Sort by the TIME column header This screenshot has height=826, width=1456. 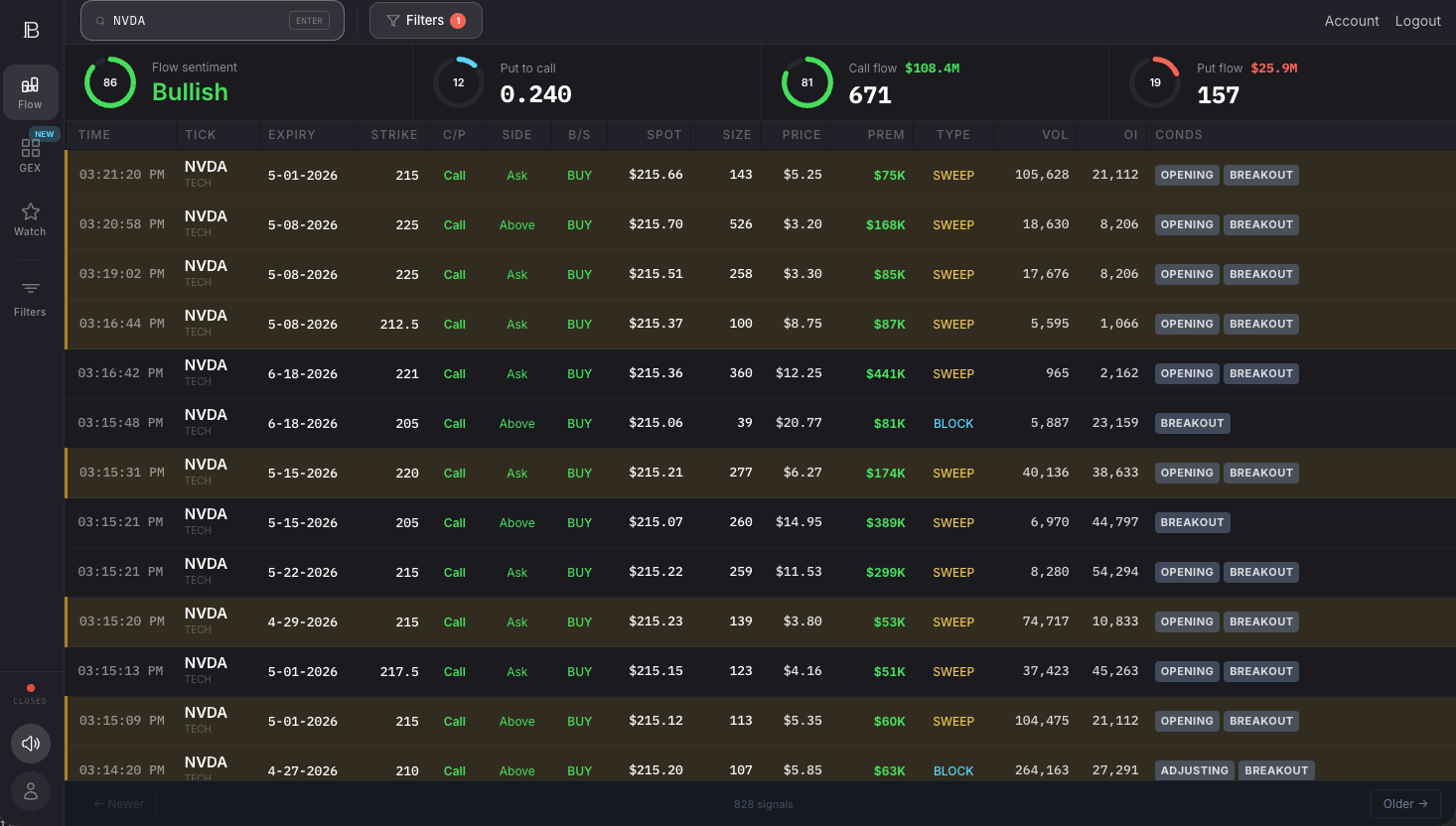(x=94, y=135)
